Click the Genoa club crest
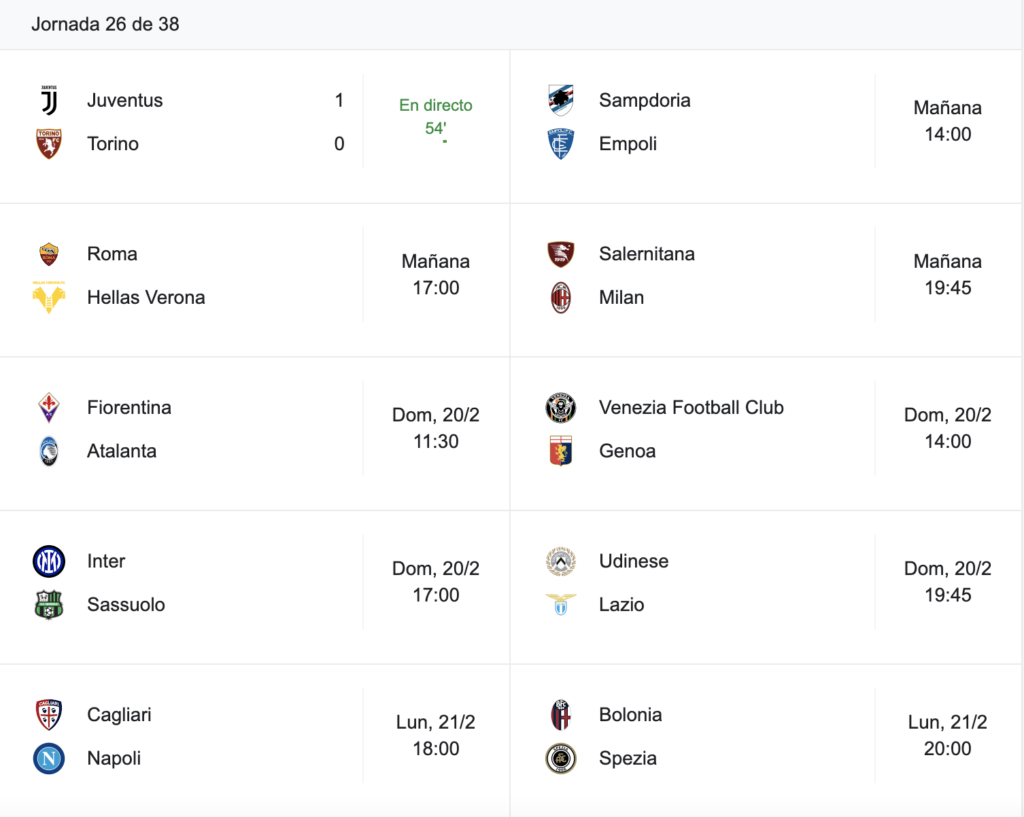 coord(561,451)
